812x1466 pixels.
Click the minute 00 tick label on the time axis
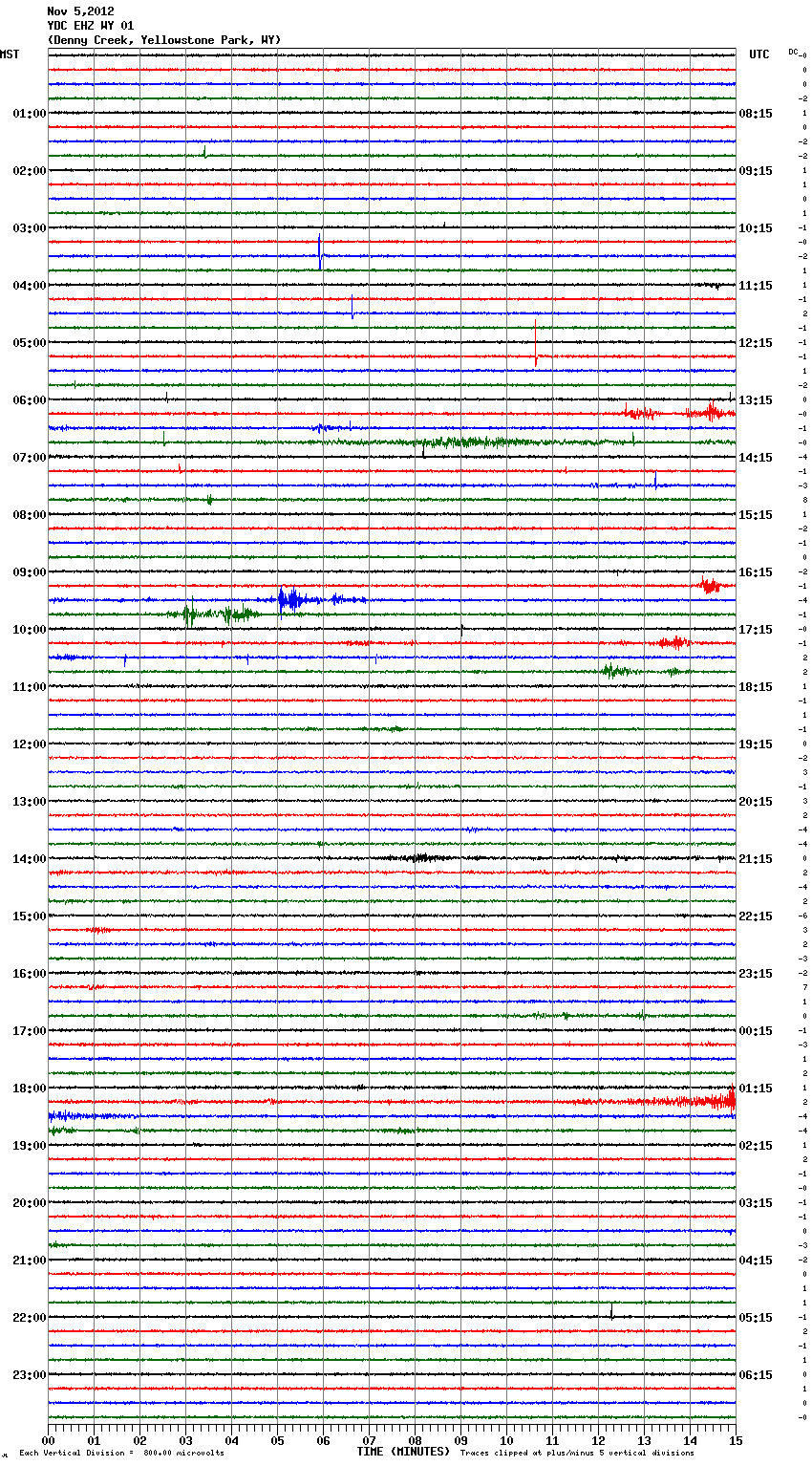pos(48,1440)
